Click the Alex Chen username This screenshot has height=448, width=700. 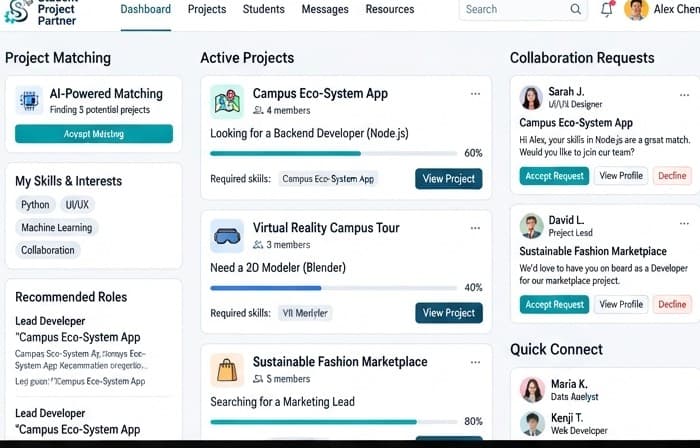click(x=676, y=9)
